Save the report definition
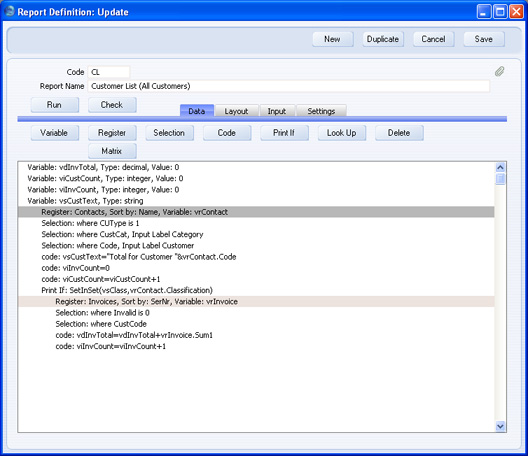The height and width of the screenshot is (456, 528). point(484,39)
